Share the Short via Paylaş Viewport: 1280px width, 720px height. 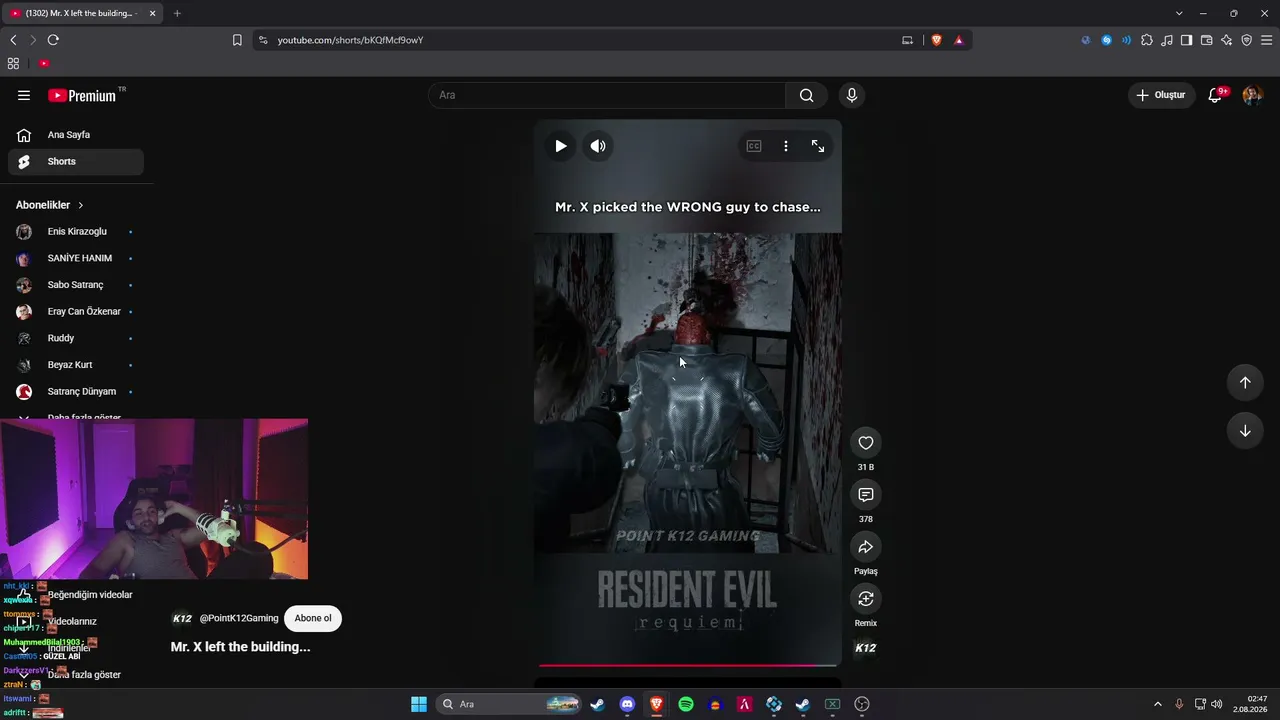click(x=866, y=547)
